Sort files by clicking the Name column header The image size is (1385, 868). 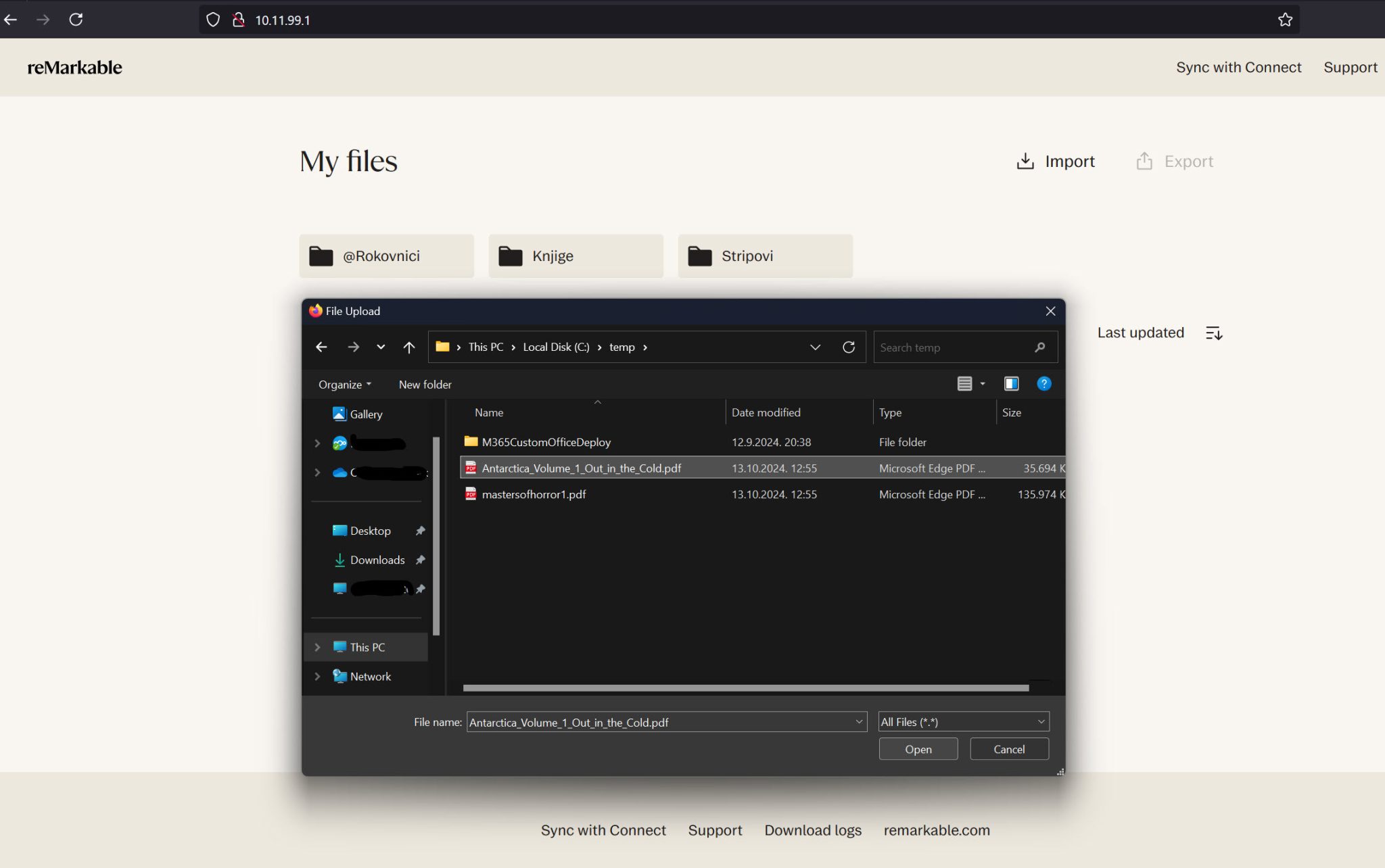(x=488, y=412)
